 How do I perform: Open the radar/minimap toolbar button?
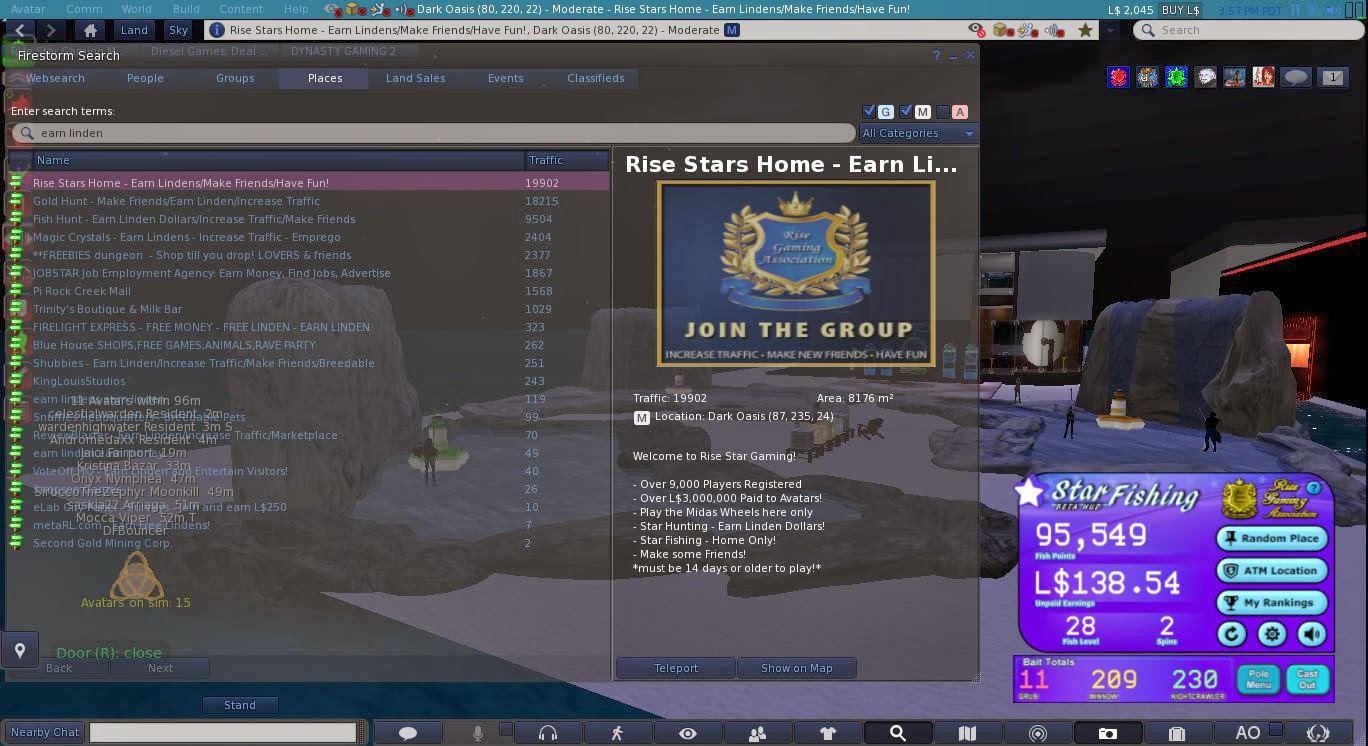[1037, 733]
